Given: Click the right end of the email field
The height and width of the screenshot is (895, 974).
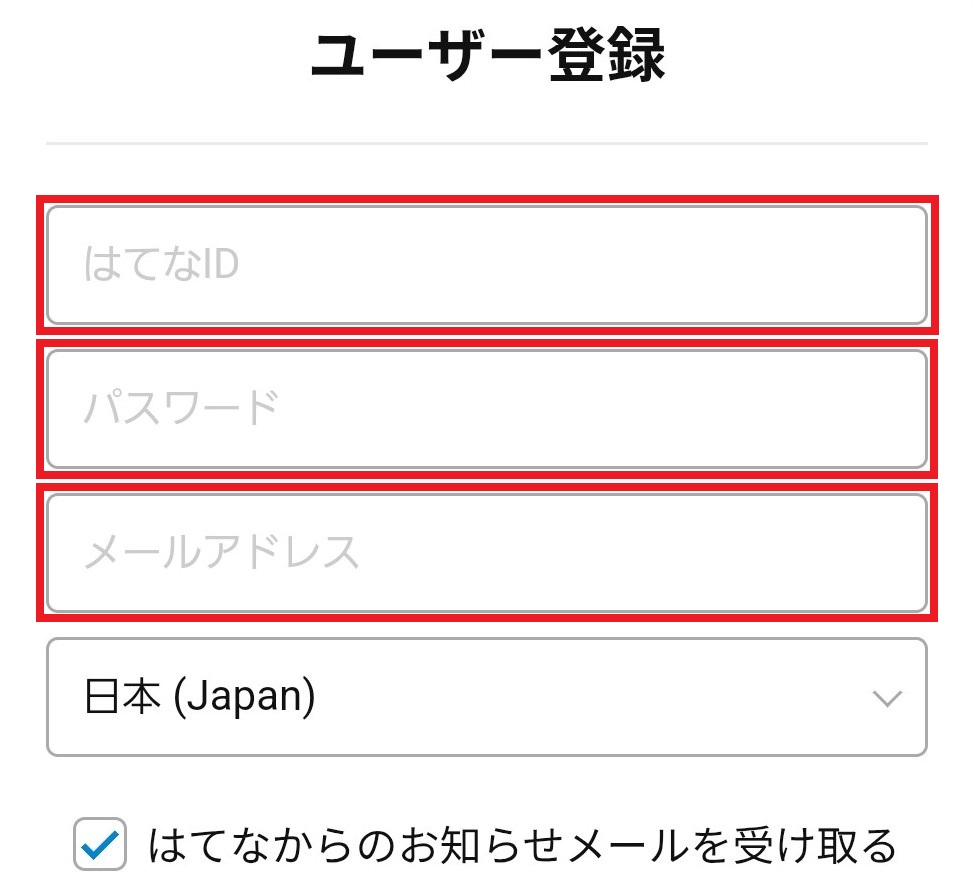Looking at the screenshot, I should click(x=880, y=553).
